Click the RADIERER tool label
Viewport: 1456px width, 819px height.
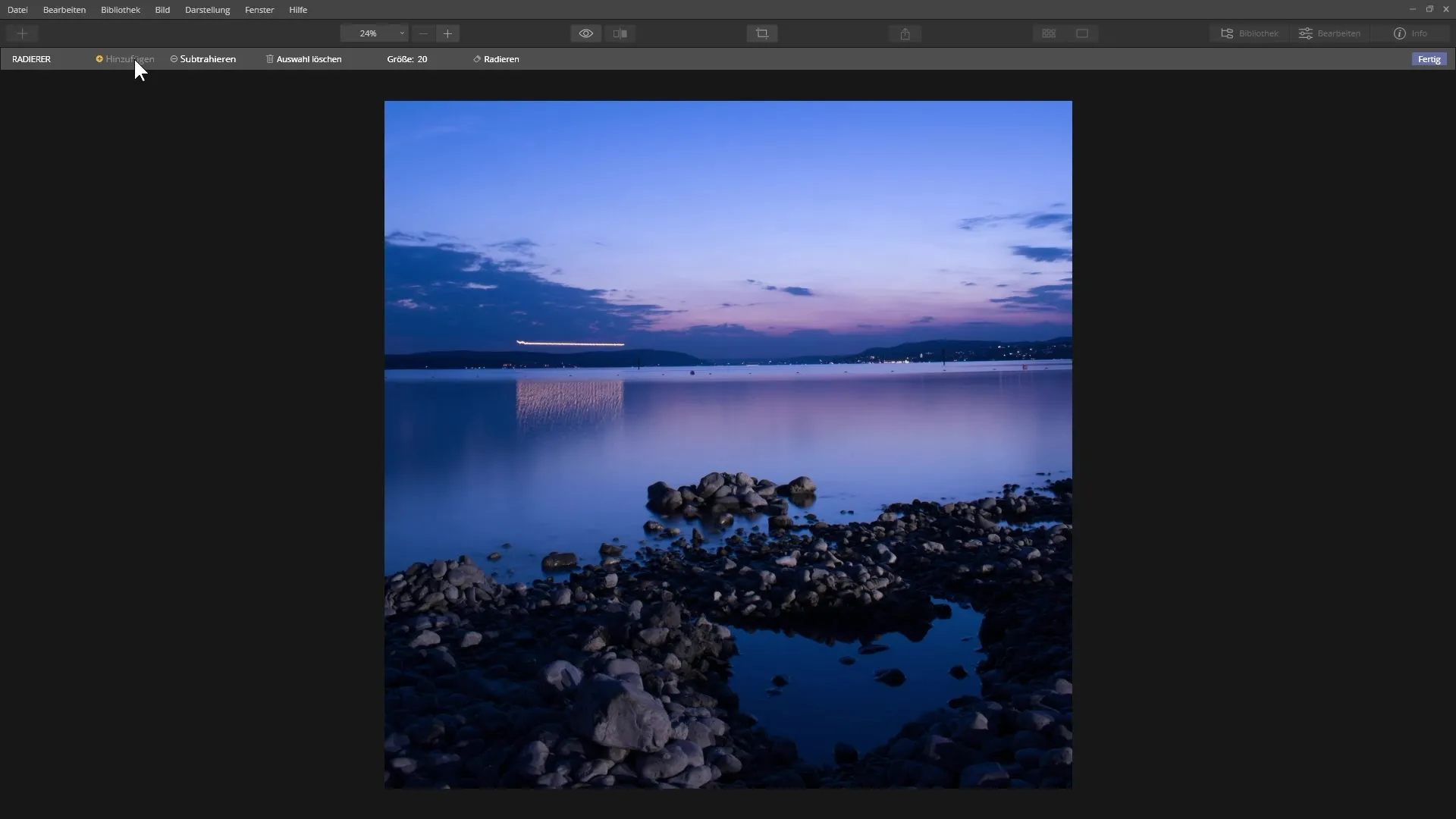(31, 59)
